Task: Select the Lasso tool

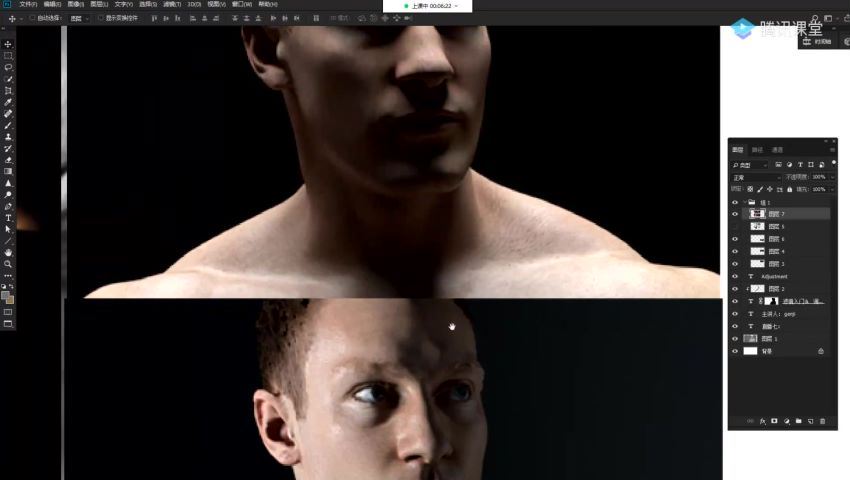Action: (x=8, y=67)
